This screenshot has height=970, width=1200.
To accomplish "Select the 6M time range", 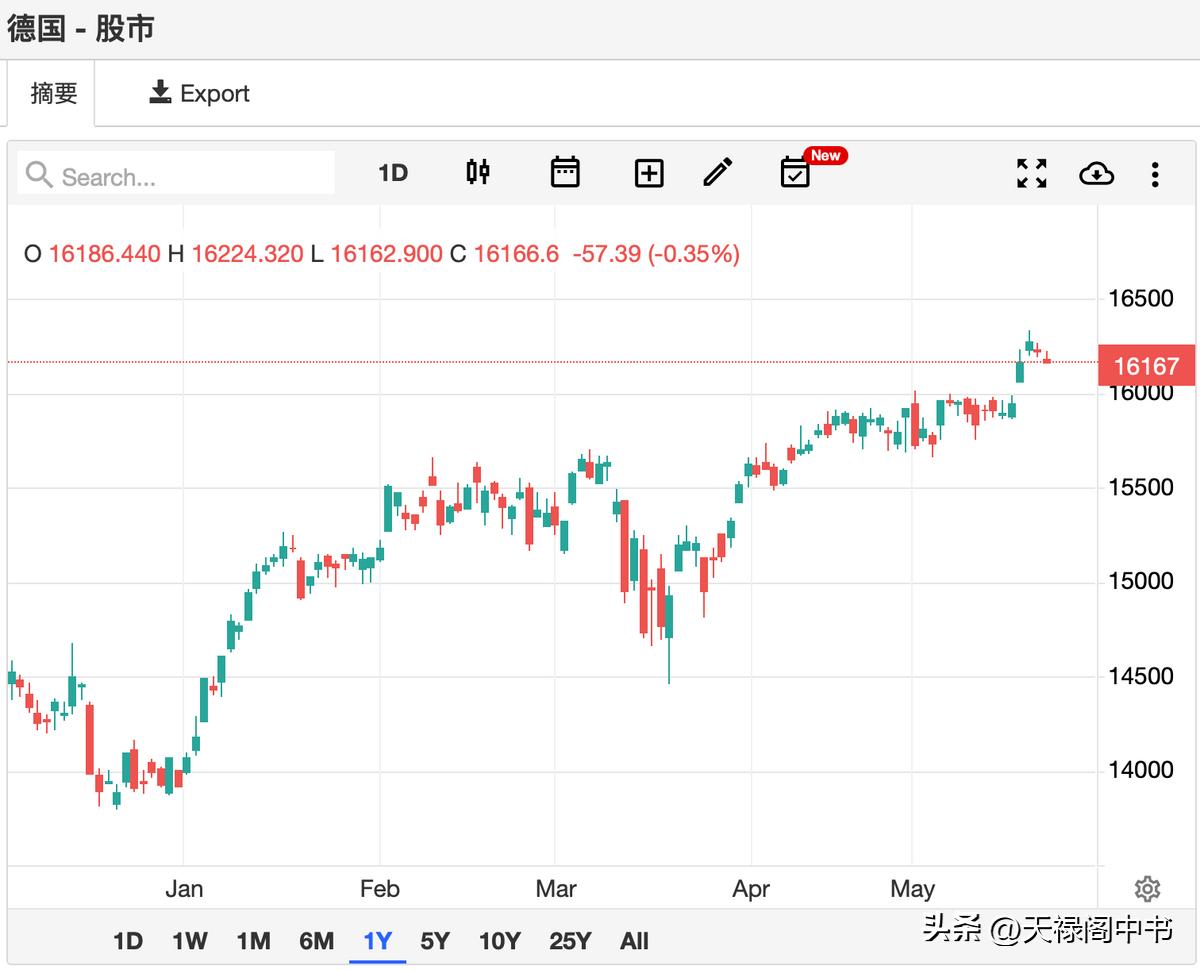I will click(x=316, y=941).
